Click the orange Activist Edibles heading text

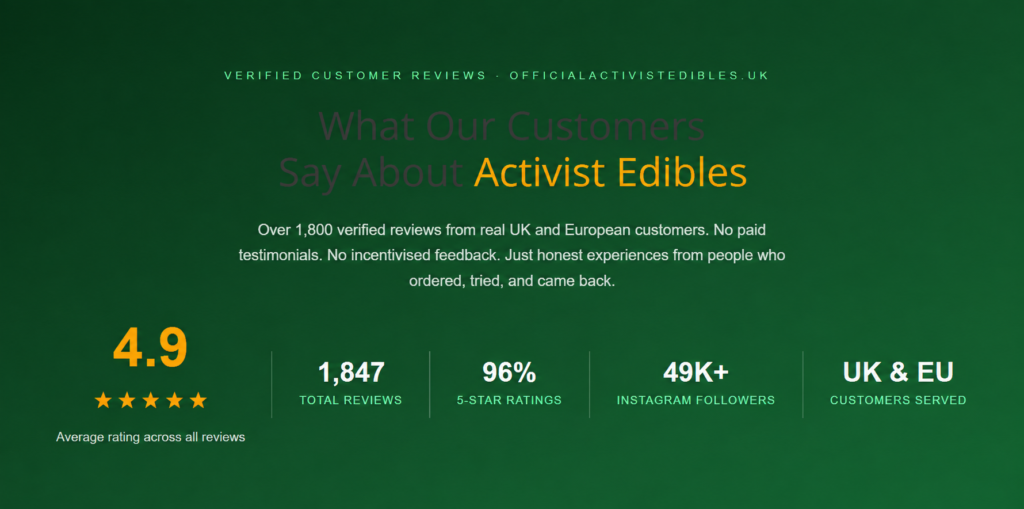click(610, 172)
